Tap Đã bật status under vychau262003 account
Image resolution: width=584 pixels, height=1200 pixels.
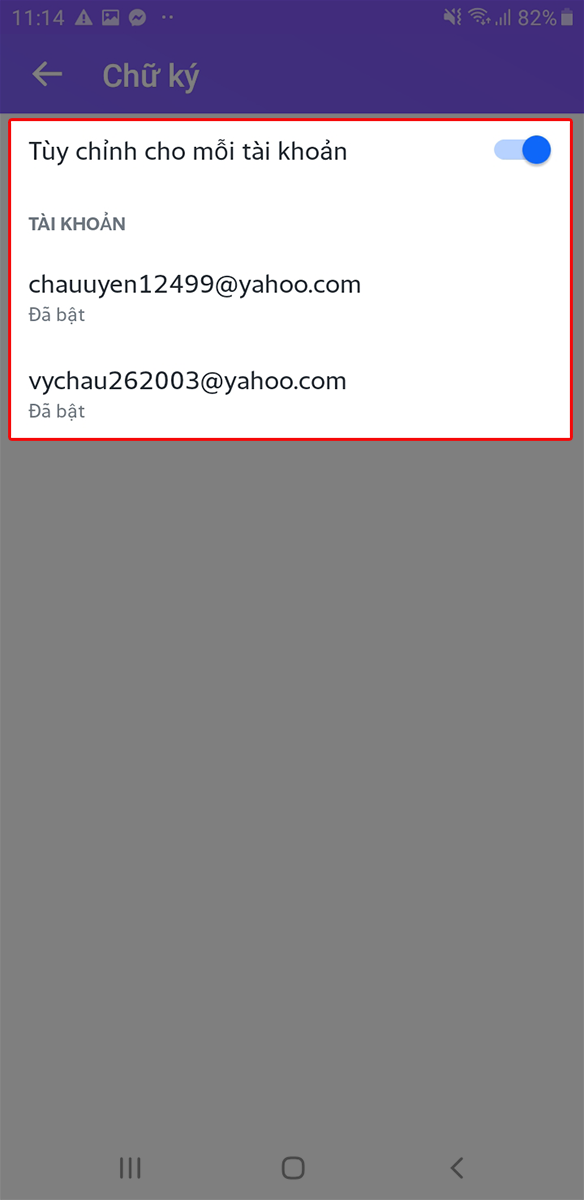pos(56,411)
